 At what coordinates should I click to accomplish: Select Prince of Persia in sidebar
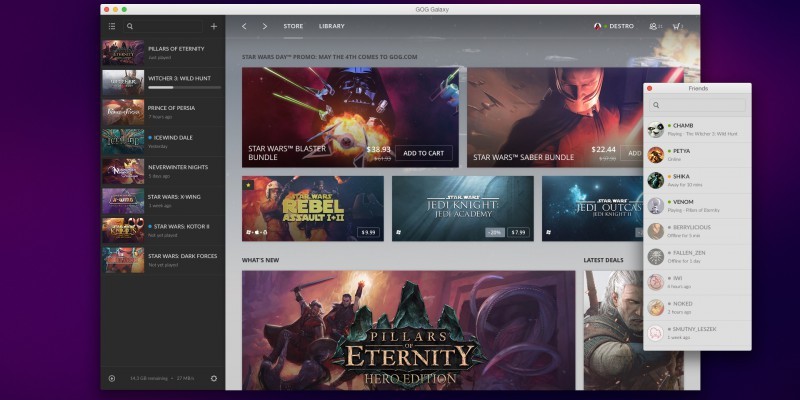click(163, 112)
